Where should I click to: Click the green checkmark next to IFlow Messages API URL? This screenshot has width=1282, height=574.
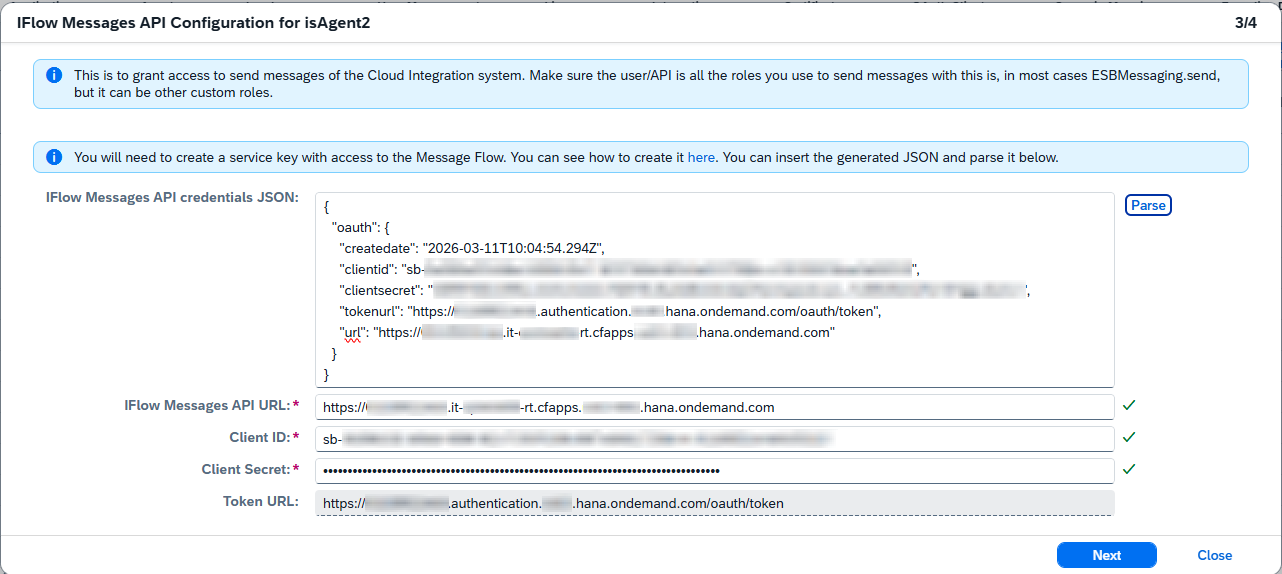[1129, 406]
